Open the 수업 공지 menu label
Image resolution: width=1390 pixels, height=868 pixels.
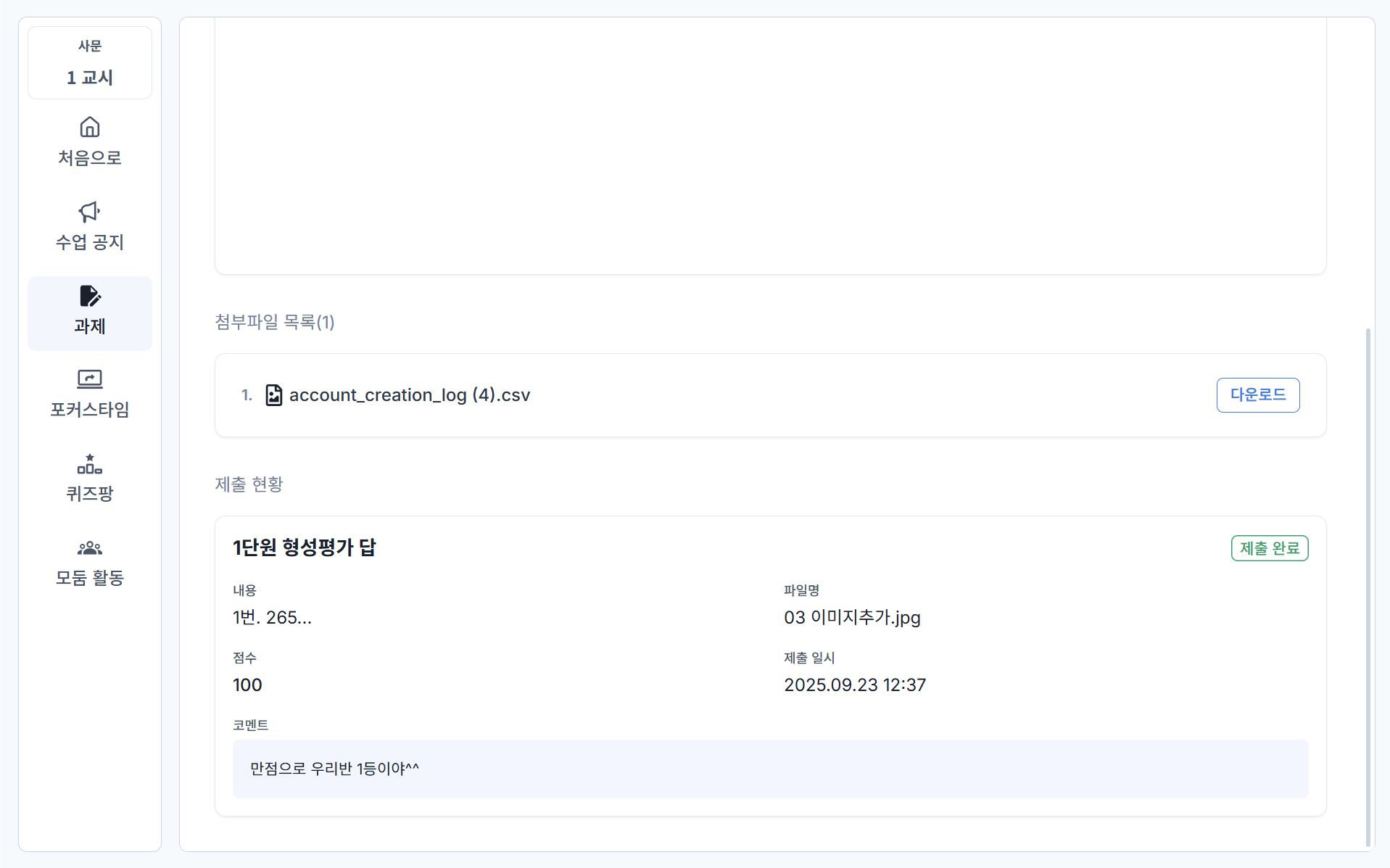pyautogui.click(x=90, y=242)
